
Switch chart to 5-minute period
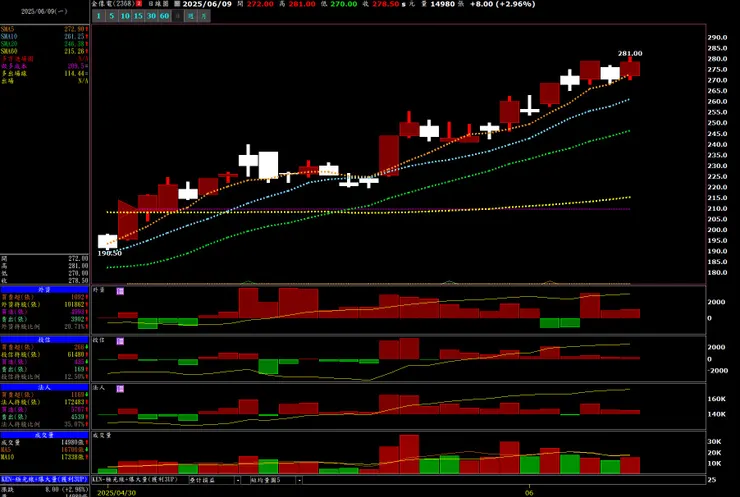pyautogui.click(x=112, y=16)
